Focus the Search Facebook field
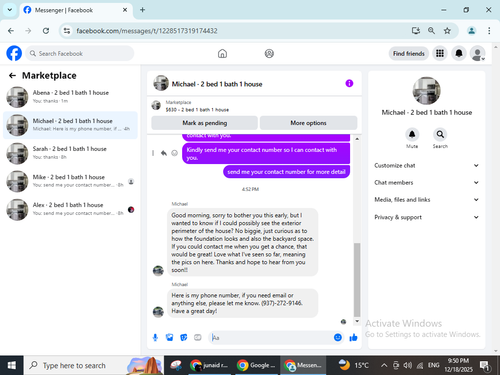 coord(80,53)
